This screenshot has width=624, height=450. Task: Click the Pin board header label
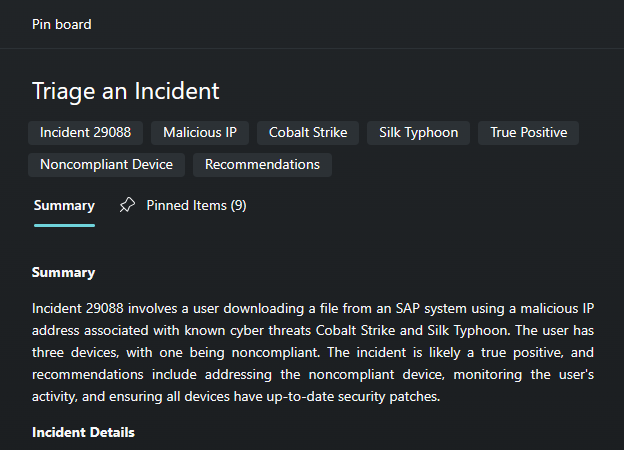[61, 24]
